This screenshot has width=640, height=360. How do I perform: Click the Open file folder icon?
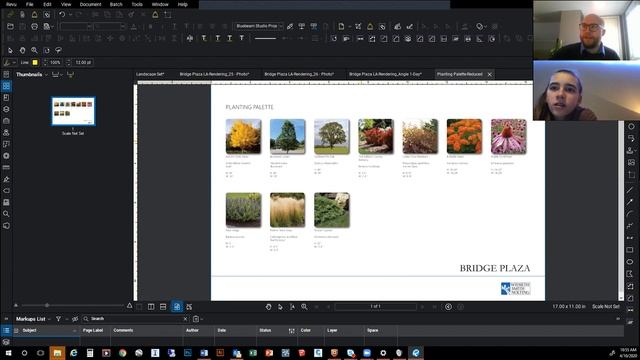click(x=10, y=27)
